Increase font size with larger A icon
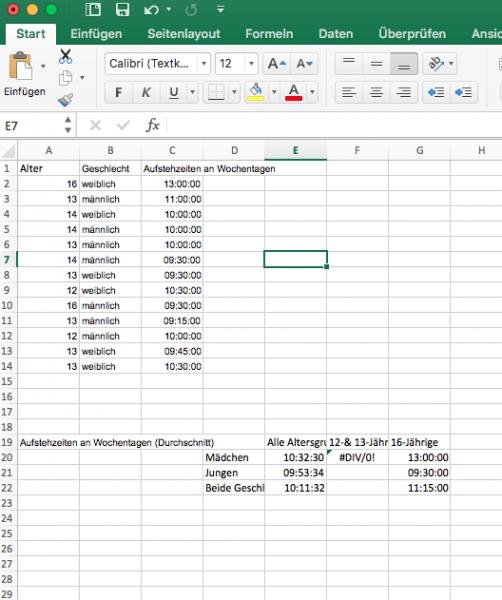Viewport: 502px width, 600px height. click(x=277, y=64)
